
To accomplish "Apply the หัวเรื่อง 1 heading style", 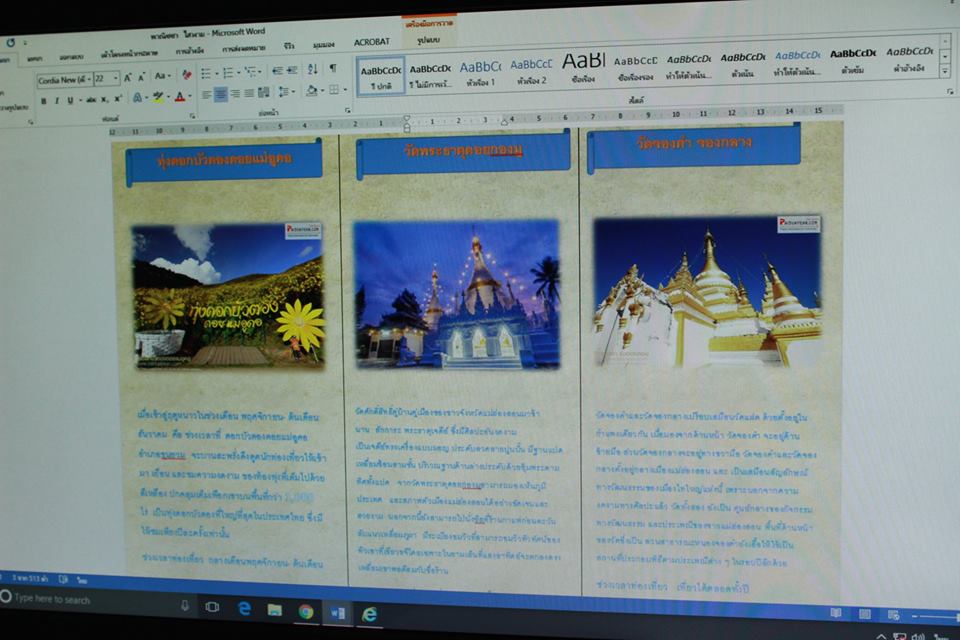I will point(479,72).
